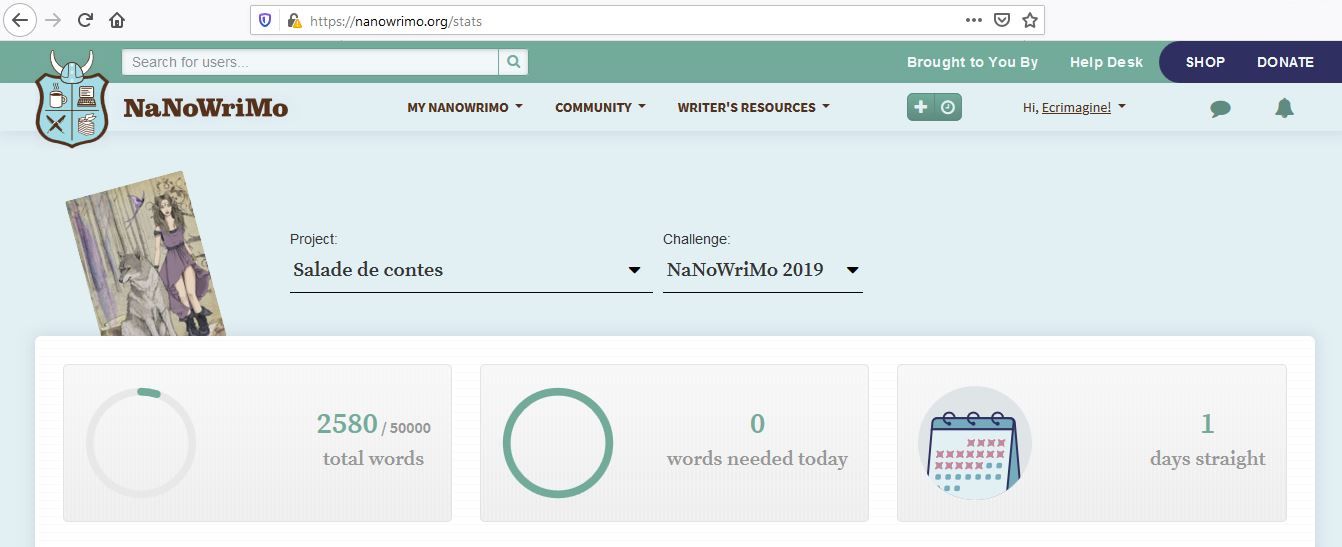The width and height of the screenshot is (1342, 547).
Task: Click the Donate button
Action: click(1284, 62)
